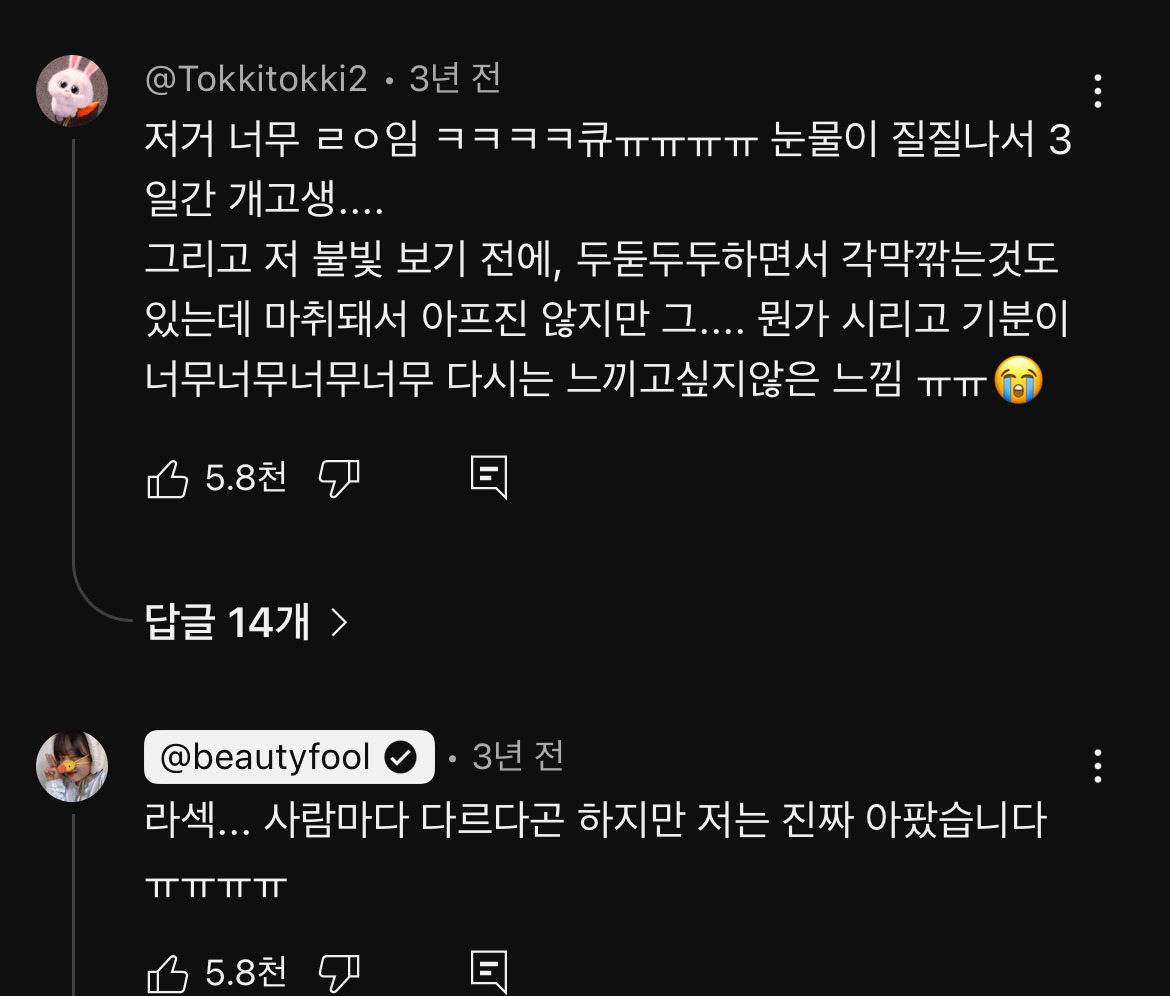
Task: Click the 5.8천 like count on @Tokkitokki2's comment
Action: pos(246,478)
